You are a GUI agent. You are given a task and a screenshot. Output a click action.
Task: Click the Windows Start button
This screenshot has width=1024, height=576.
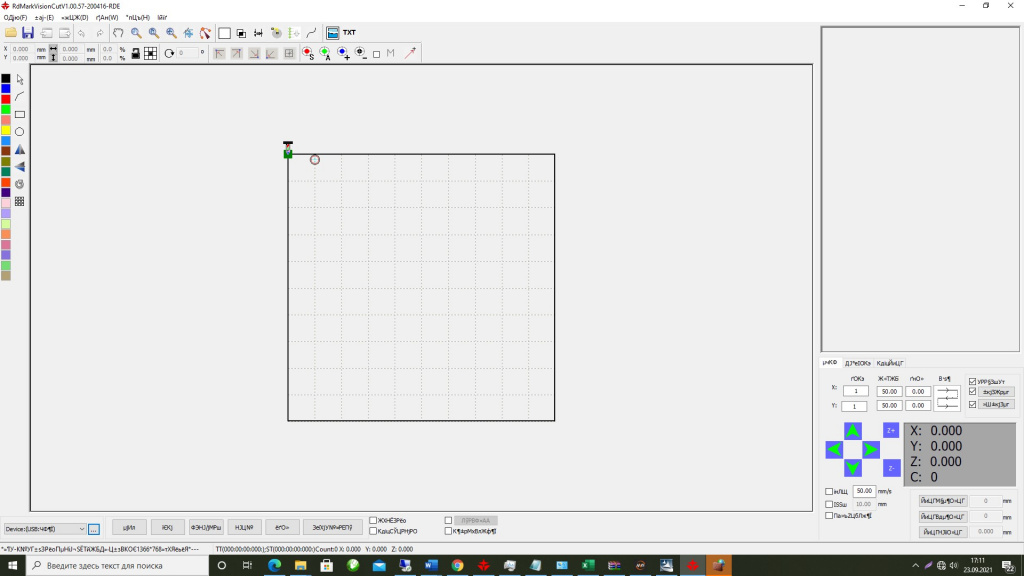pos(12,566)
